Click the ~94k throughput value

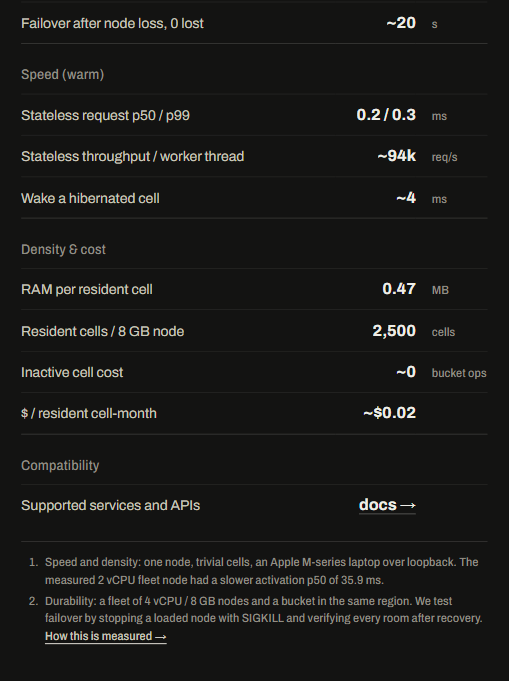[x=396, y=155]
